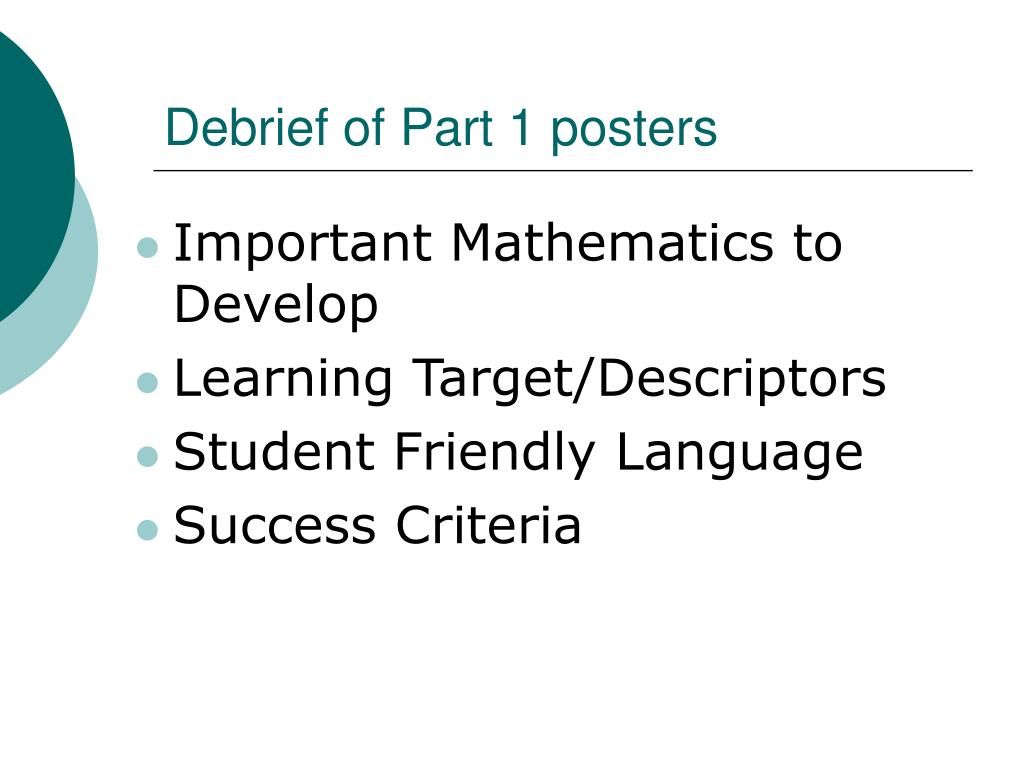Click the bullet dot beside Success Criteria
1024x768 pixels.
pos(148,530)
